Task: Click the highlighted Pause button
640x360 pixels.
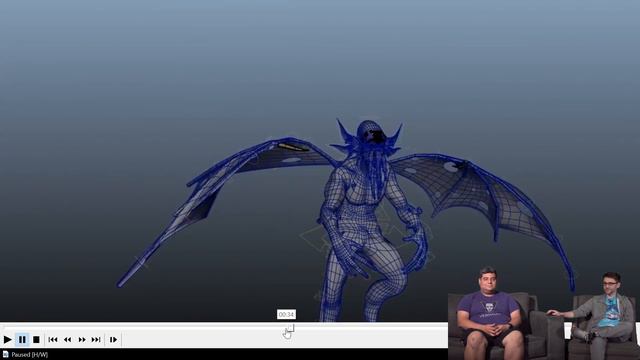Action: (x=22, y=339)
